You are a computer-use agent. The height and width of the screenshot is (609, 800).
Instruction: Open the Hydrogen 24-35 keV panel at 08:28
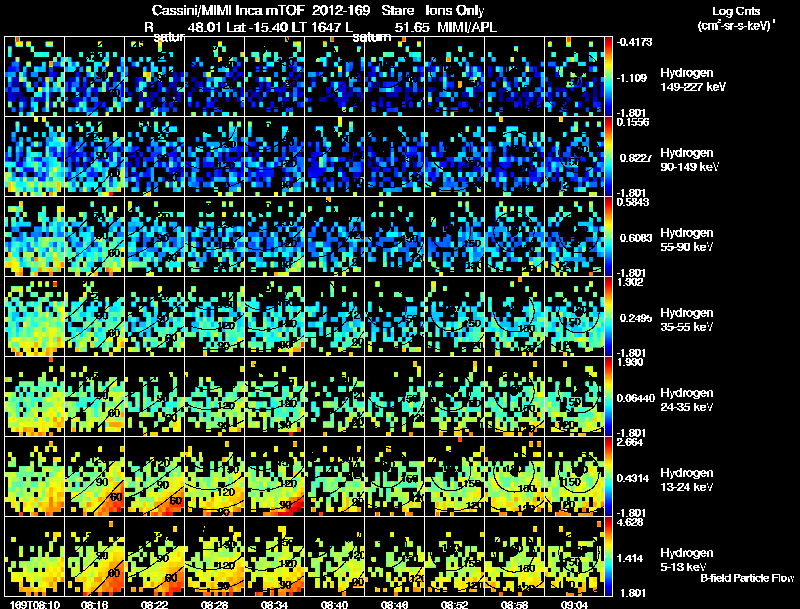[214, 396]
